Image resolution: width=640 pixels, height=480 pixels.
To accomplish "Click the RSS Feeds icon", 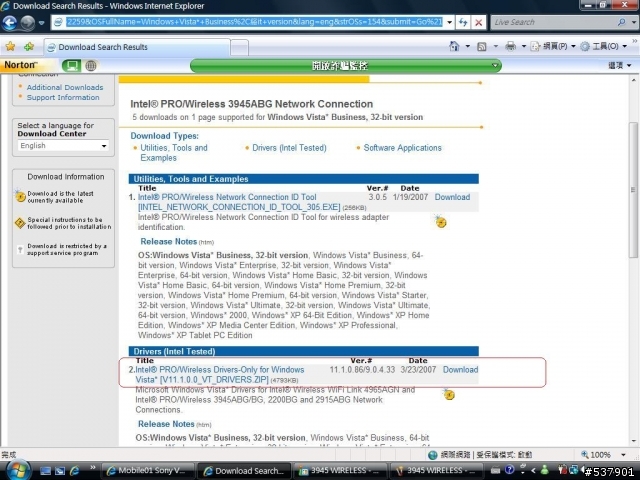I will [482, 47].
